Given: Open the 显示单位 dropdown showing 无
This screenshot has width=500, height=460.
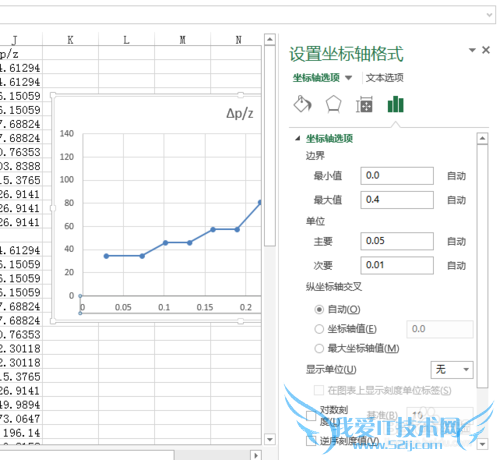Looking at the screenshot, I should (x=452, y=370).
